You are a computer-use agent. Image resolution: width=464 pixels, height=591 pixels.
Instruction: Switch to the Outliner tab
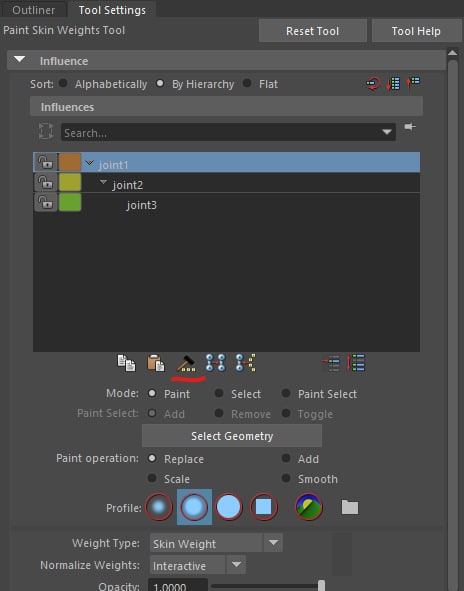point(34,10)
